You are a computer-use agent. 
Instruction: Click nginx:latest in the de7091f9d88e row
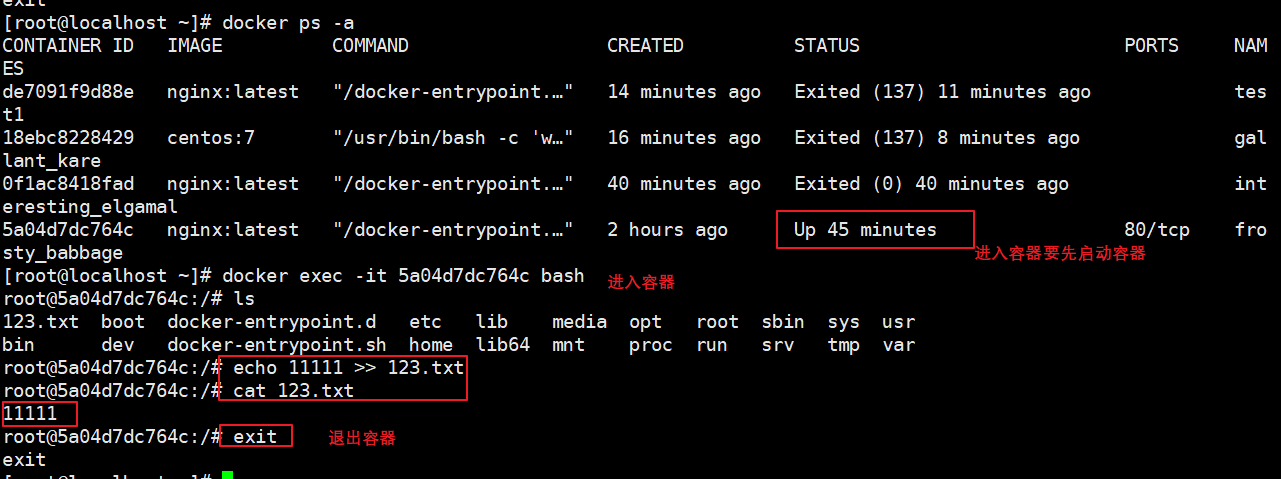coord(233,91)
